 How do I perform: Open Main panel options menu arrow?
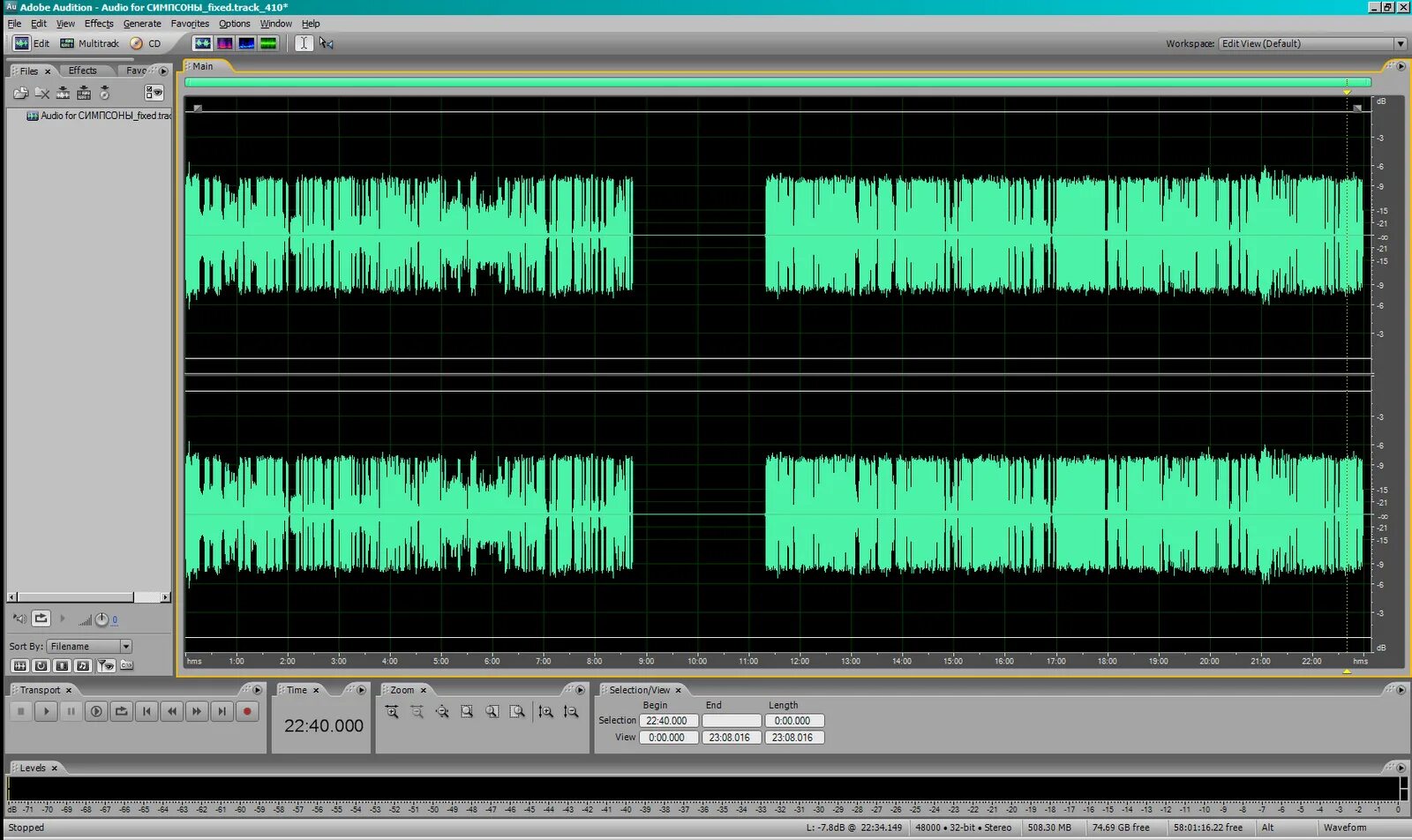[x=1401, y=66]
